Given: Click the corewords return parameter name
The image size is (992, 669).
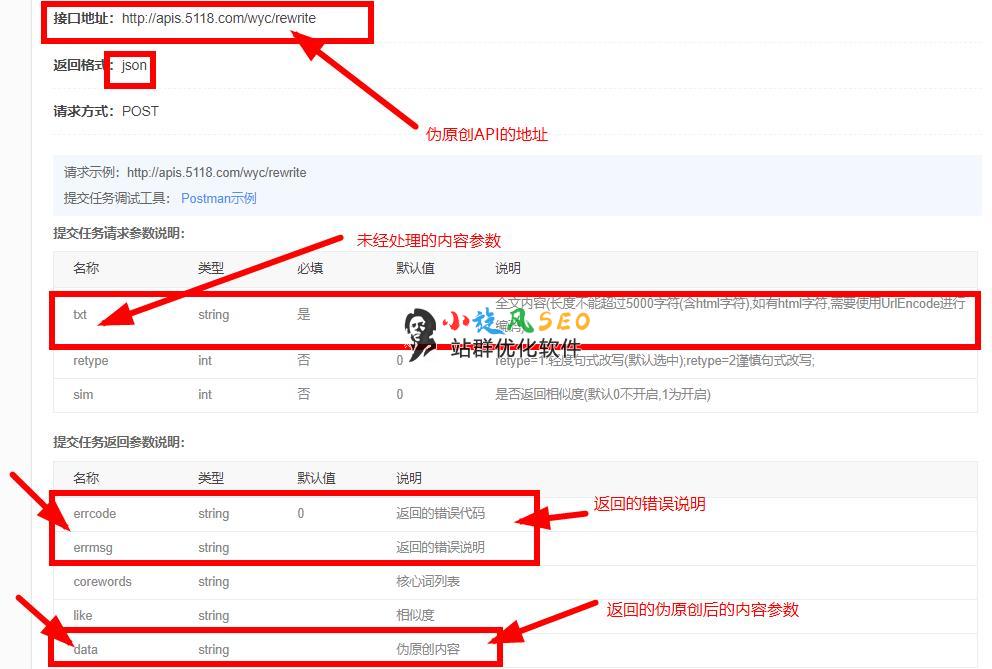Looking at the screenshot, I should (x=102, y=581).
